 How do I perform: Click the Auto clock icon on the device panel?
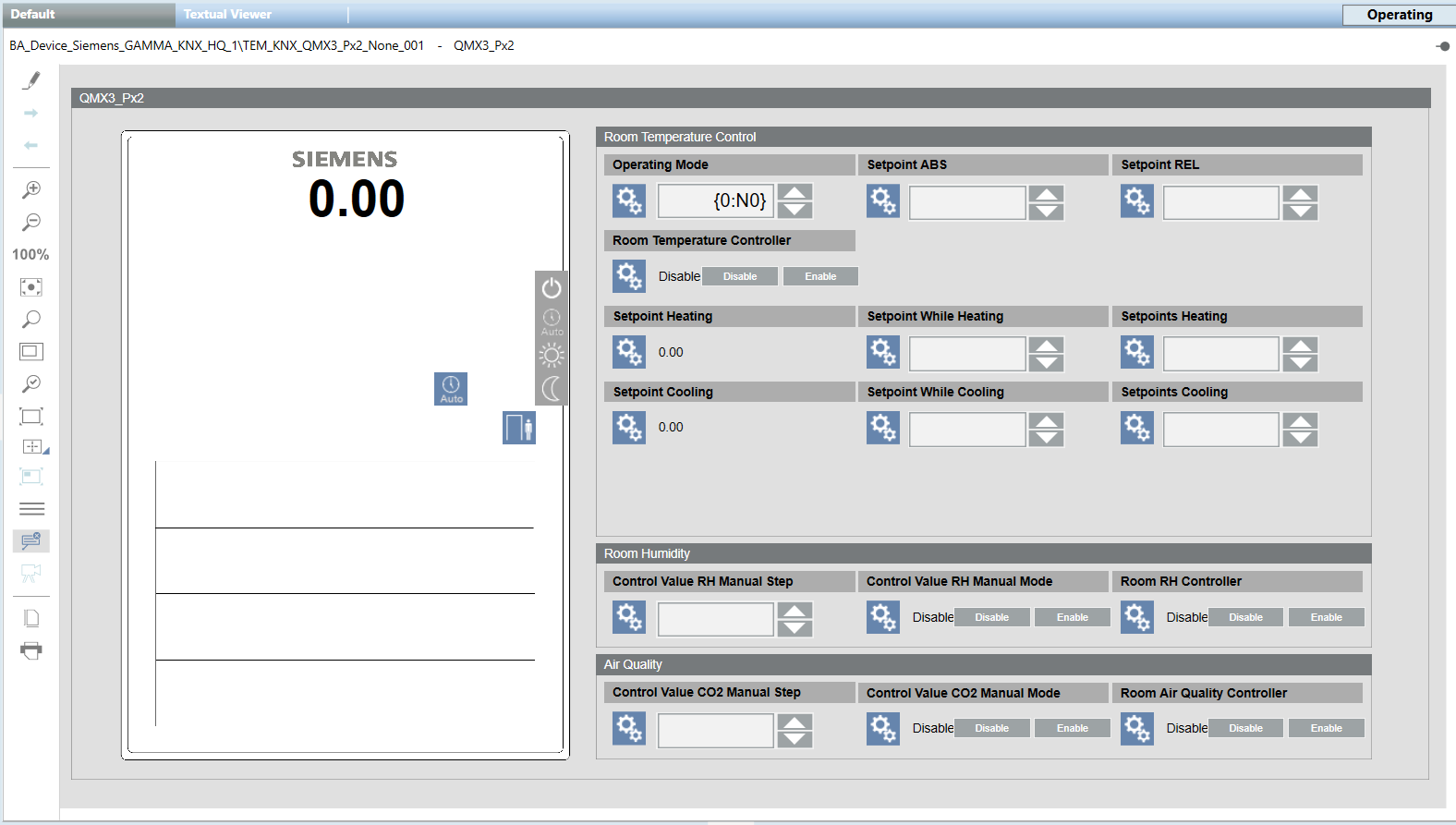tap(451, 389)
